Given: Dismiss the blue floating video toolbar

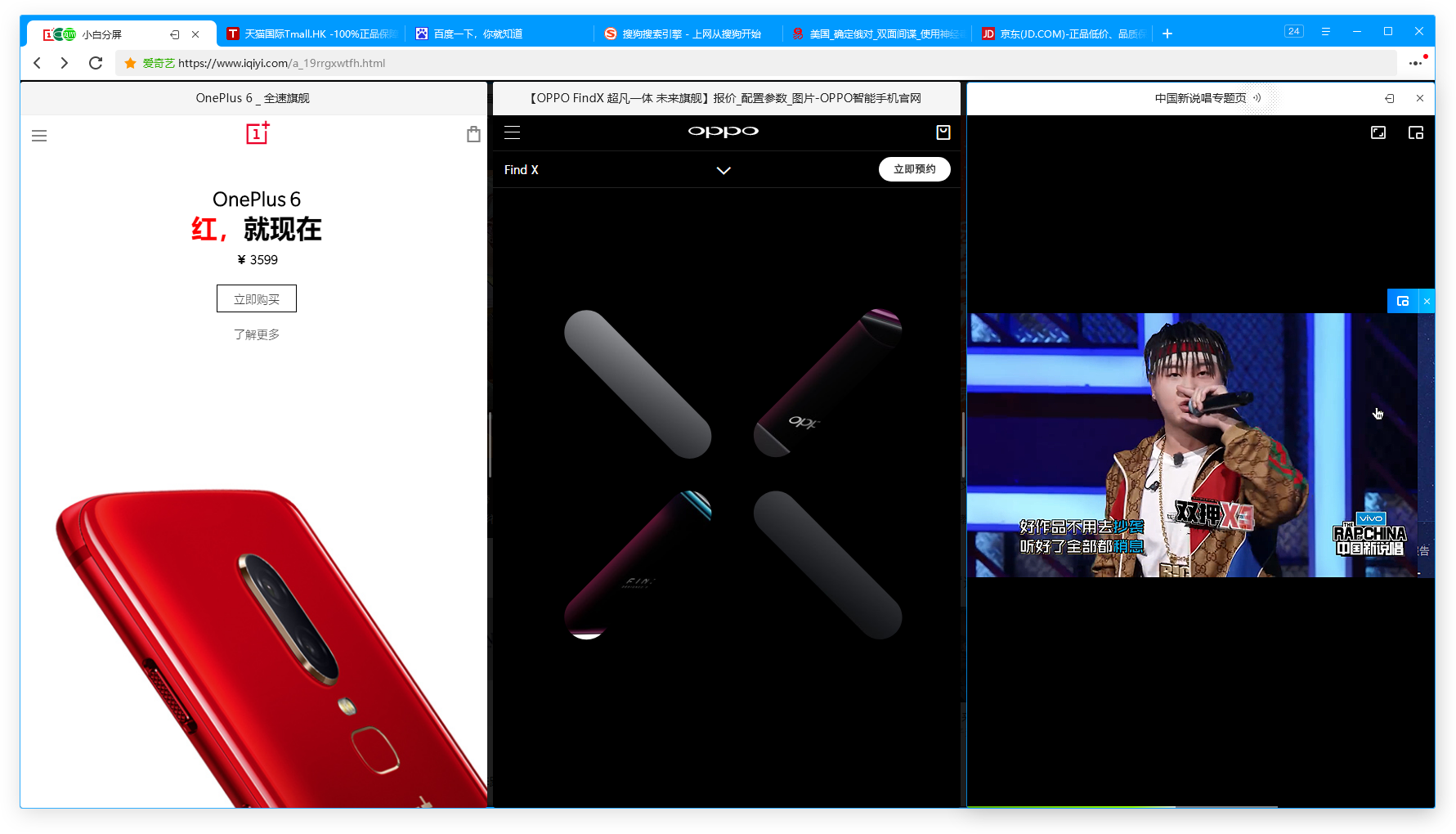Looking at the screenshot, I should pyautogui.click(x=1427, y=301).
